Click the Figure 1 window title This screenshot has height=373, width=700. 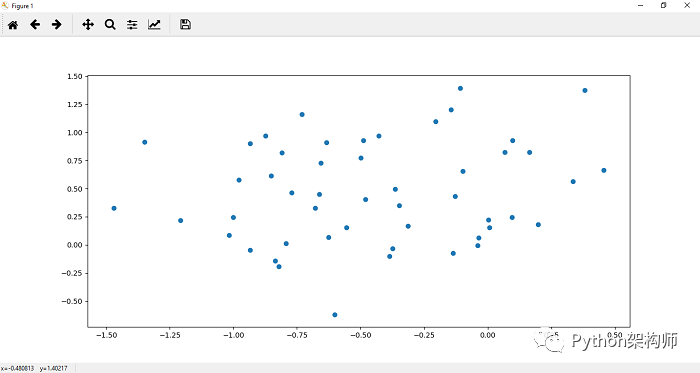(x=22, y=6)
